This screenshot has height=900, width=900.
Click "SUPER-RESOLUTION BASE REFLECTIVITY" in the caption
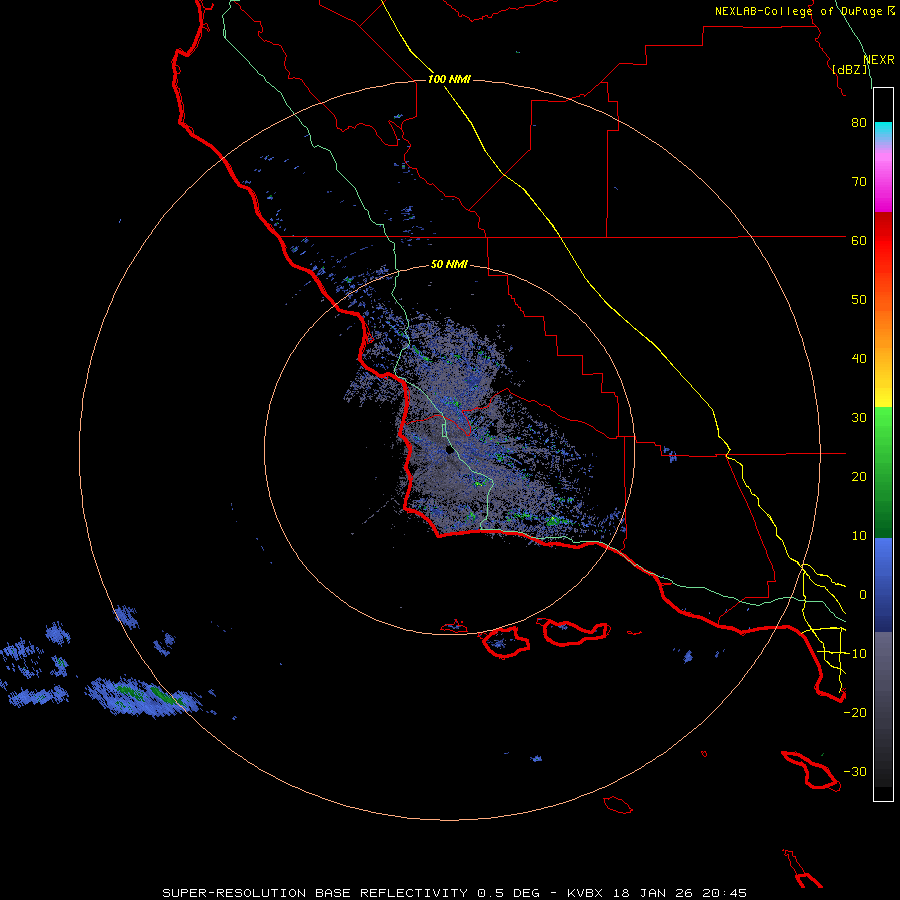[x=315, y=893]
